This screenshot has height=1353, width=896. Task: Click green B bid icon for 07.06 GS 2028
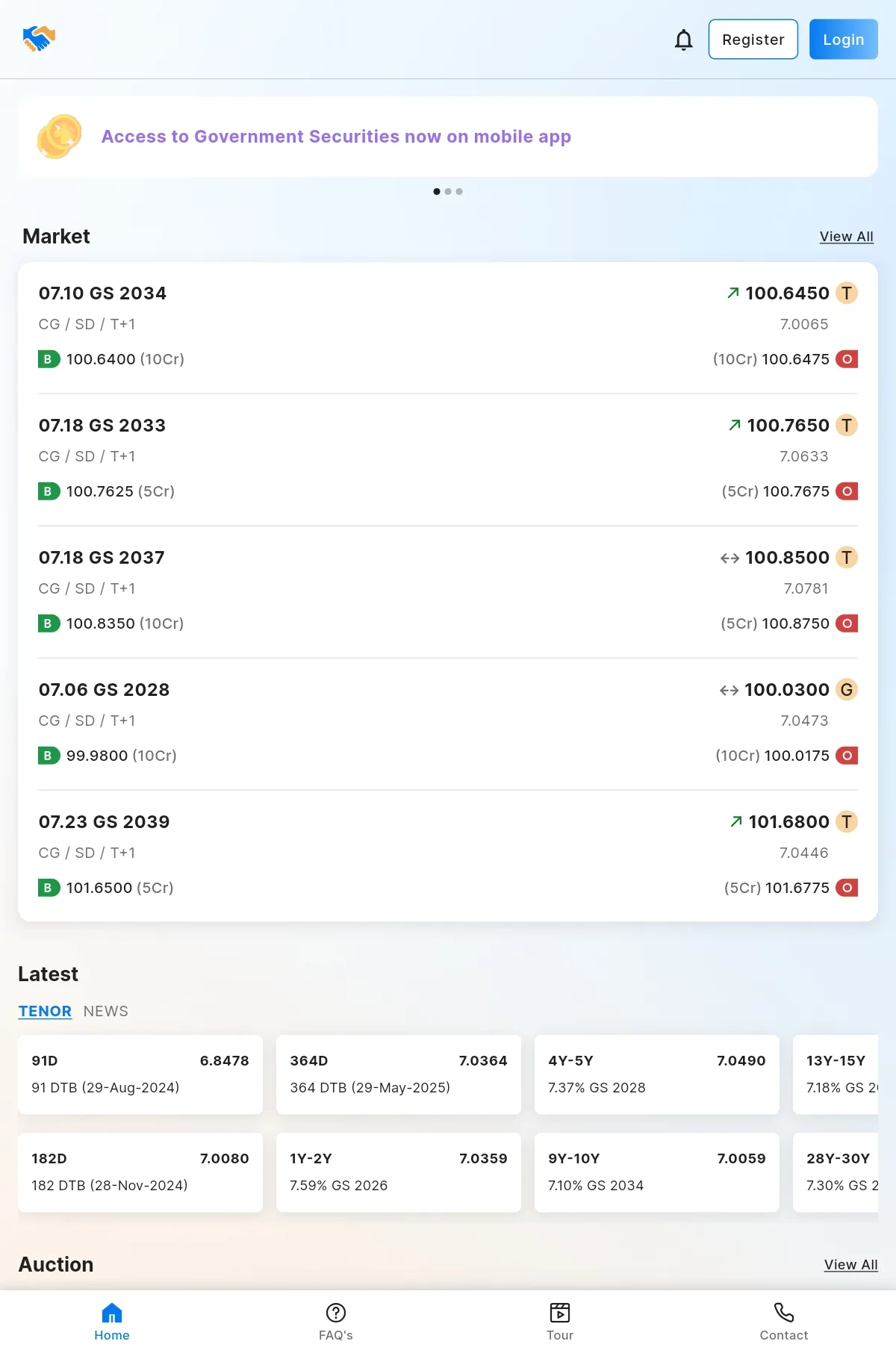pyautogui.click(x=49, y=756)
